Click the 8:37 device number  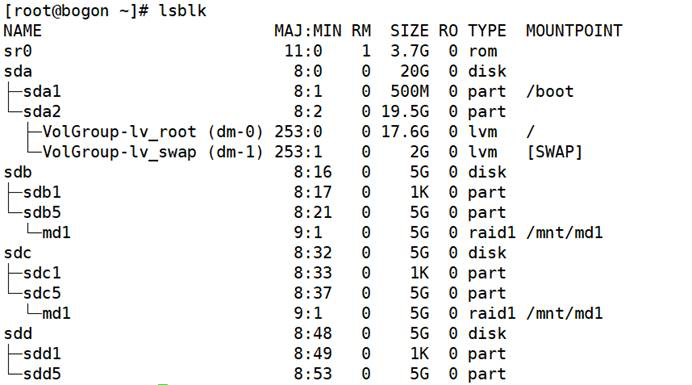[312, 293]
